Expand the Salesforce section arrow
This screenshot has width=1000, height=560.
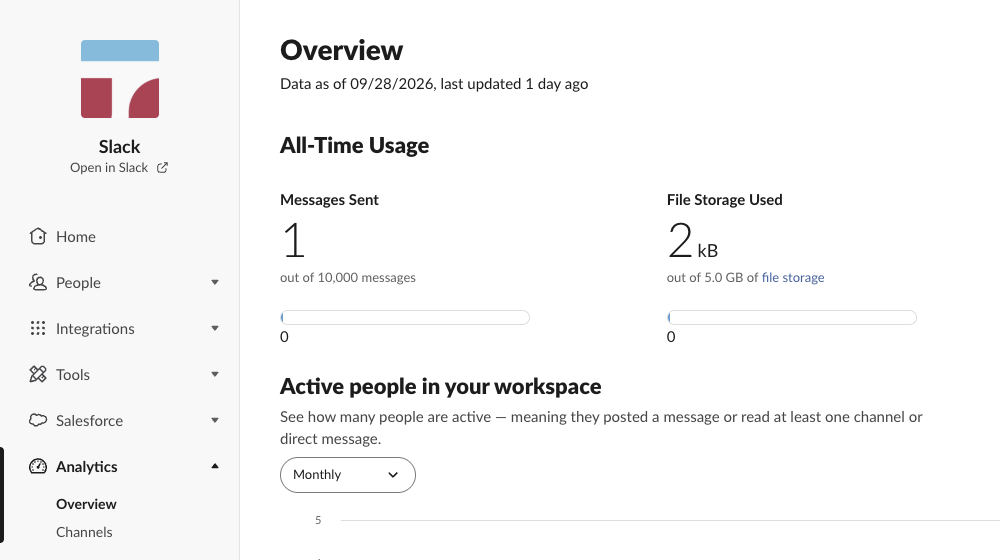point(215,420)
